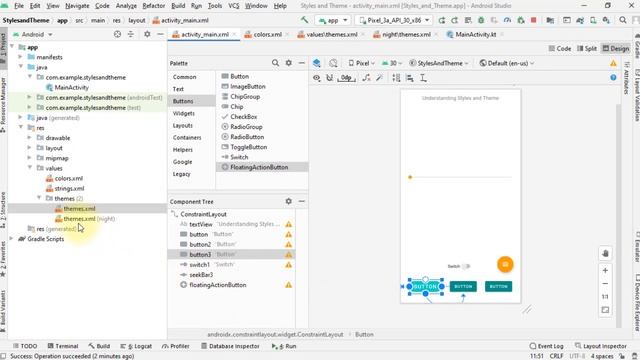Open the Build menu
Screen dimensions: 640x360
click(x=178, y=6)
